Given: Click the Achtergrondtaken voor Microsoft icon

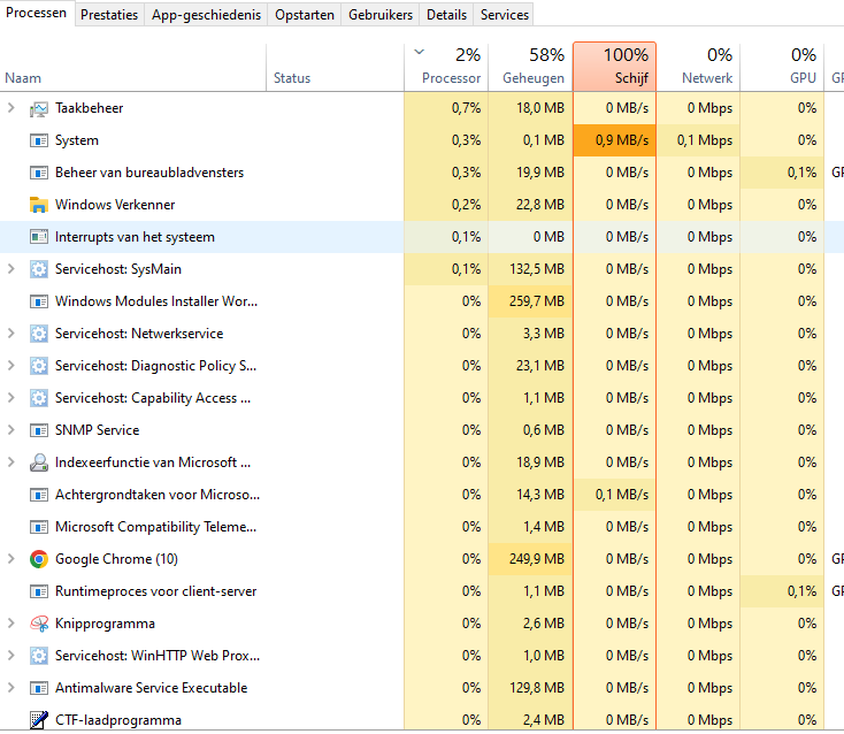Looking at the screenshot, I should pyautogui.click(x=39, y=495).
